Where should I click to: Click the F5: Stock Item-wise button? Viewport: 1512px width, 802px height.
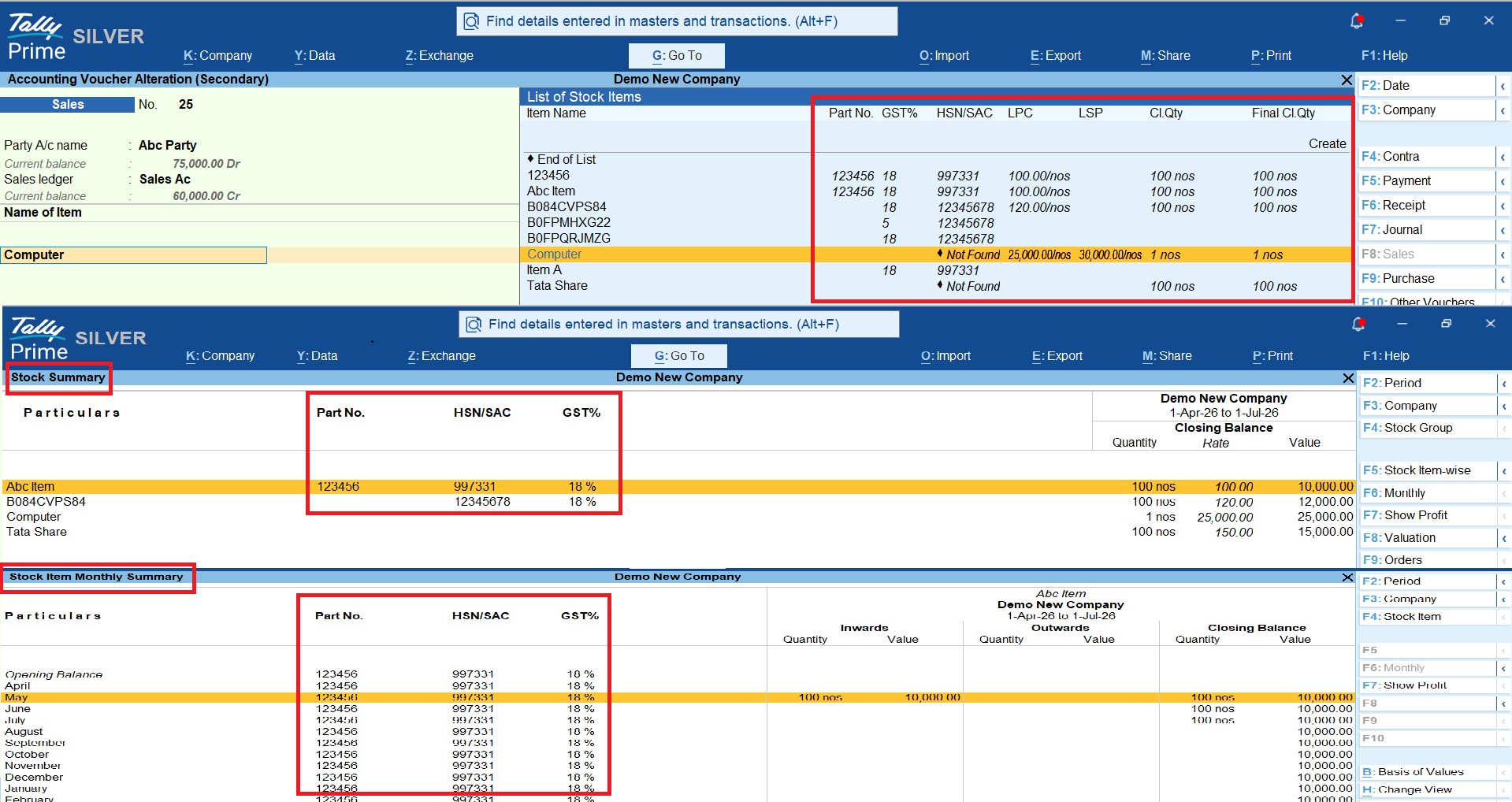click(1428, 471)
